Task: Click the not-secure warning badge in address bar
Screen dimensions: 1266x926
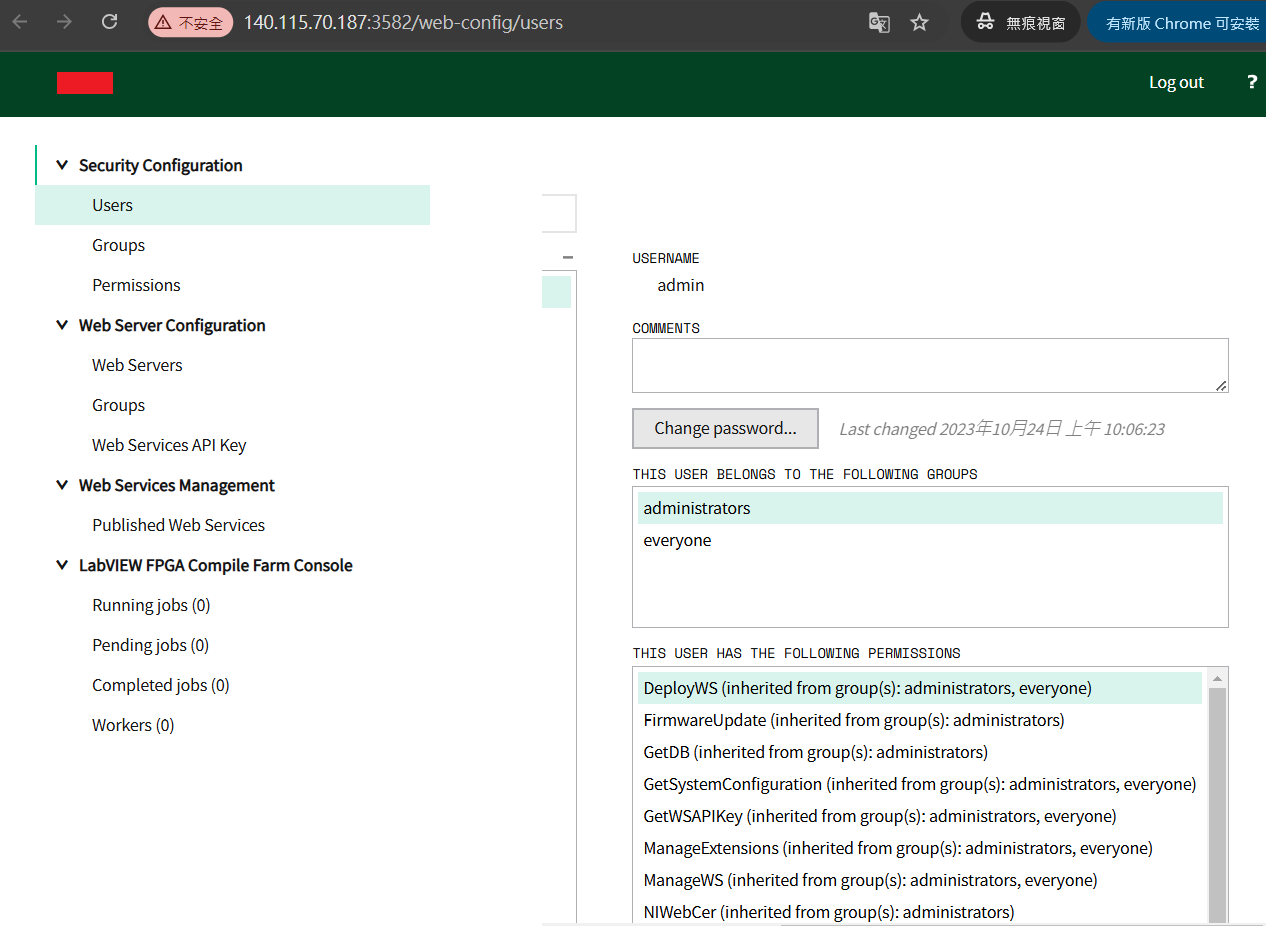Action: click(x=190, y=22)
